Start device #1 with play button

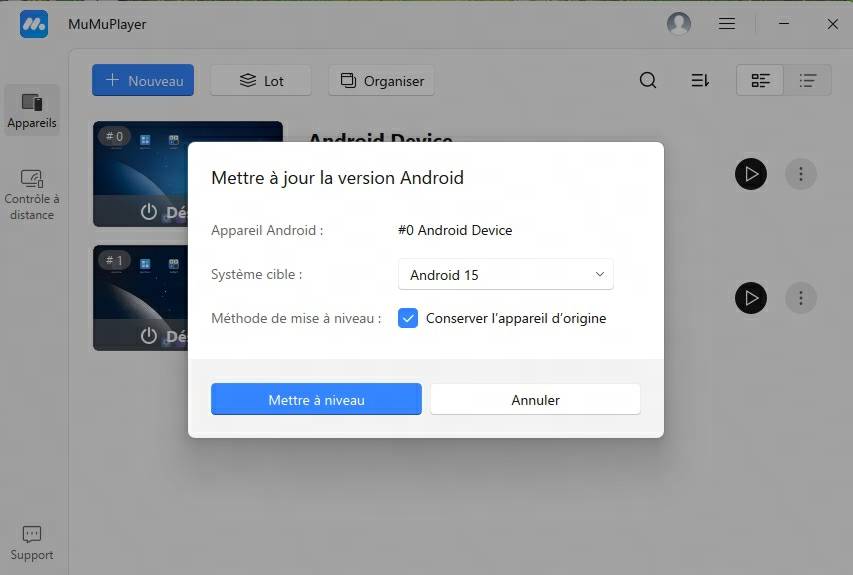click(x=751, y=298)
